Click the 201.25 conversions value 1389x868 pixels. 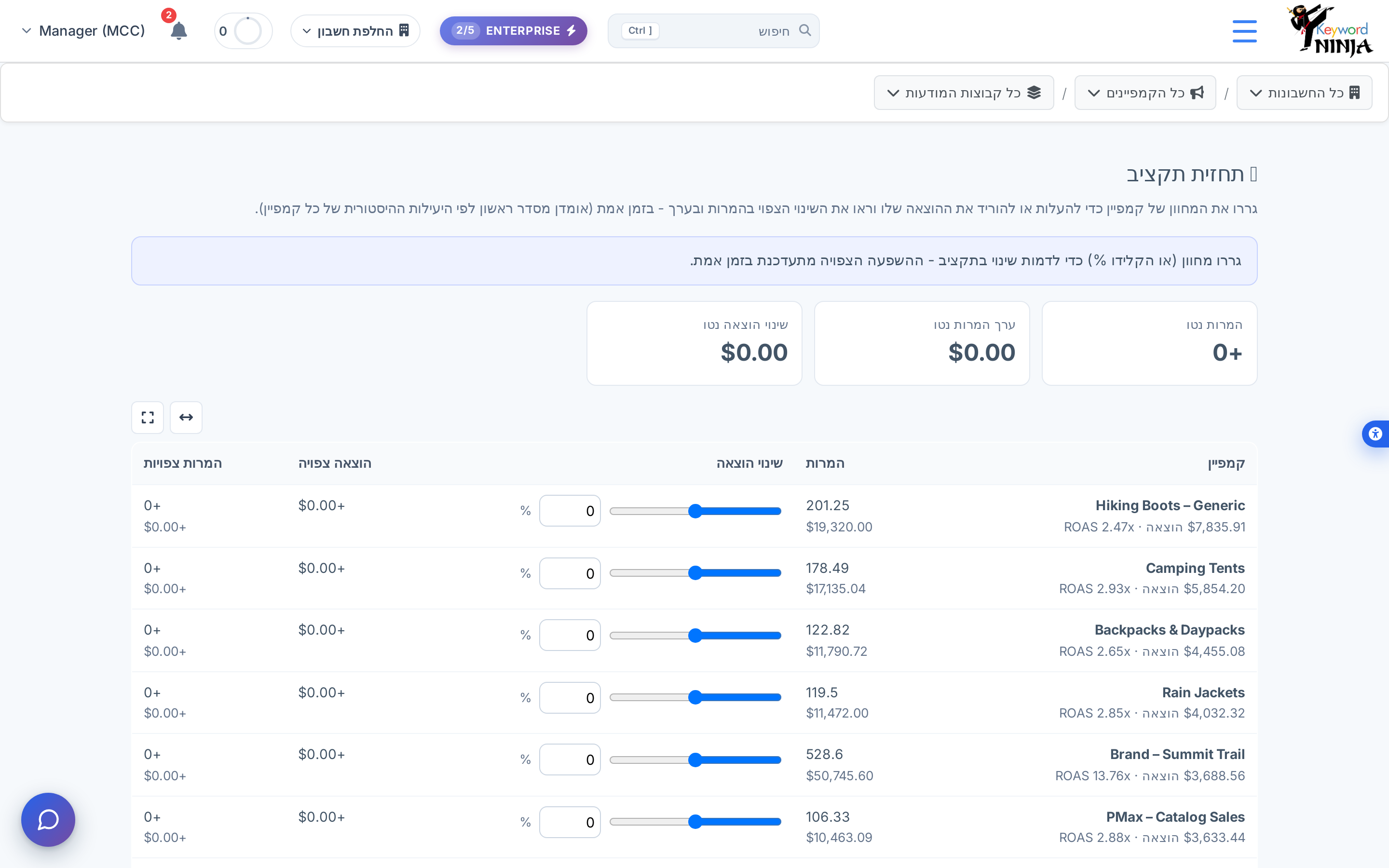(827, 506)
